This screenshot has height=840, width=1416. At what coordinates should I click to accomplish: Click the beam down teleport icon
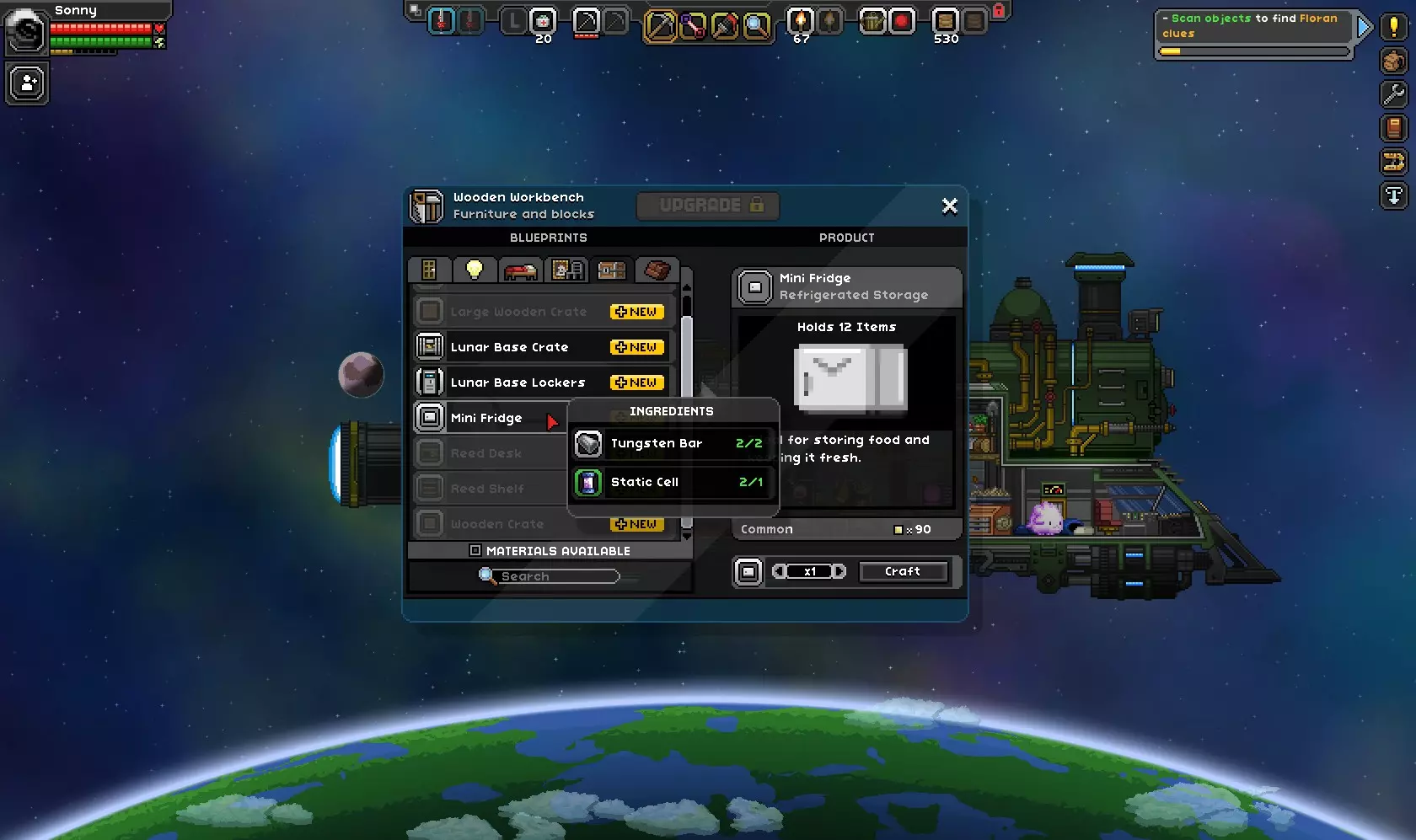pos(1394,195)
